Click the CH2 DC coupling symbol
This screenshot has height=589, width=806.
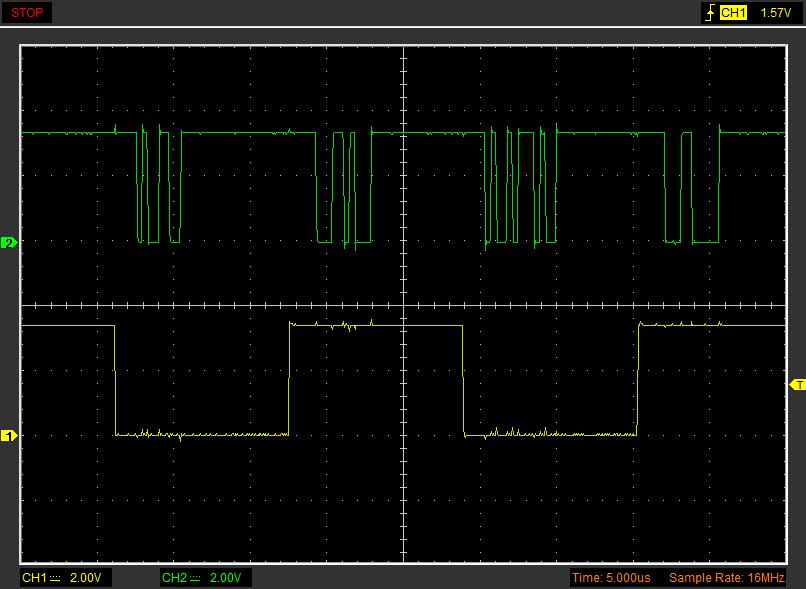[x=195, y=578]
